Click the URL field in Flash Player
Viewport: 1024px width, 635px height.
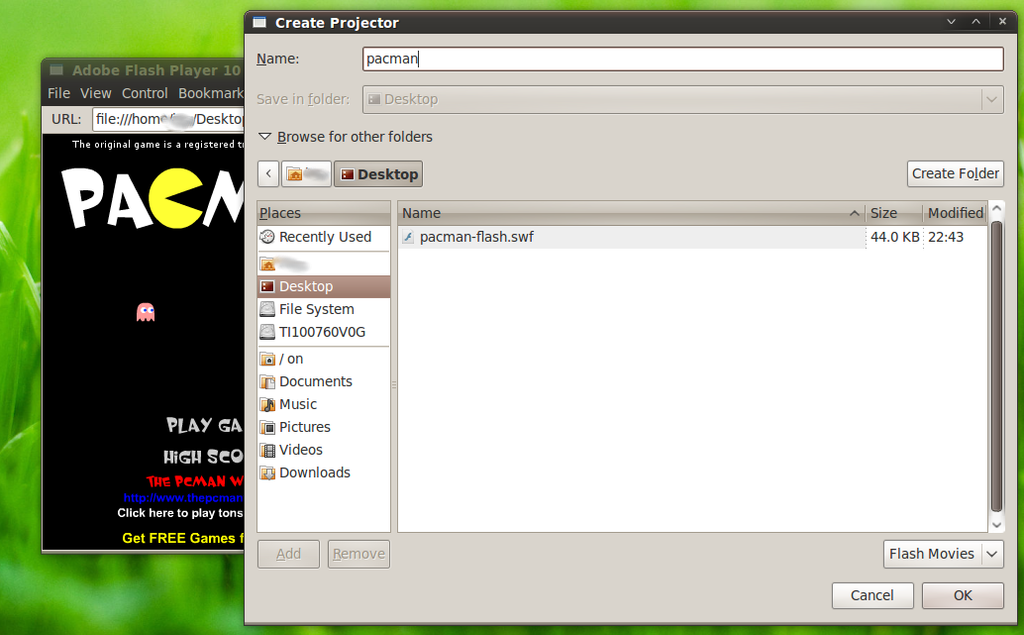coord(168,120)
